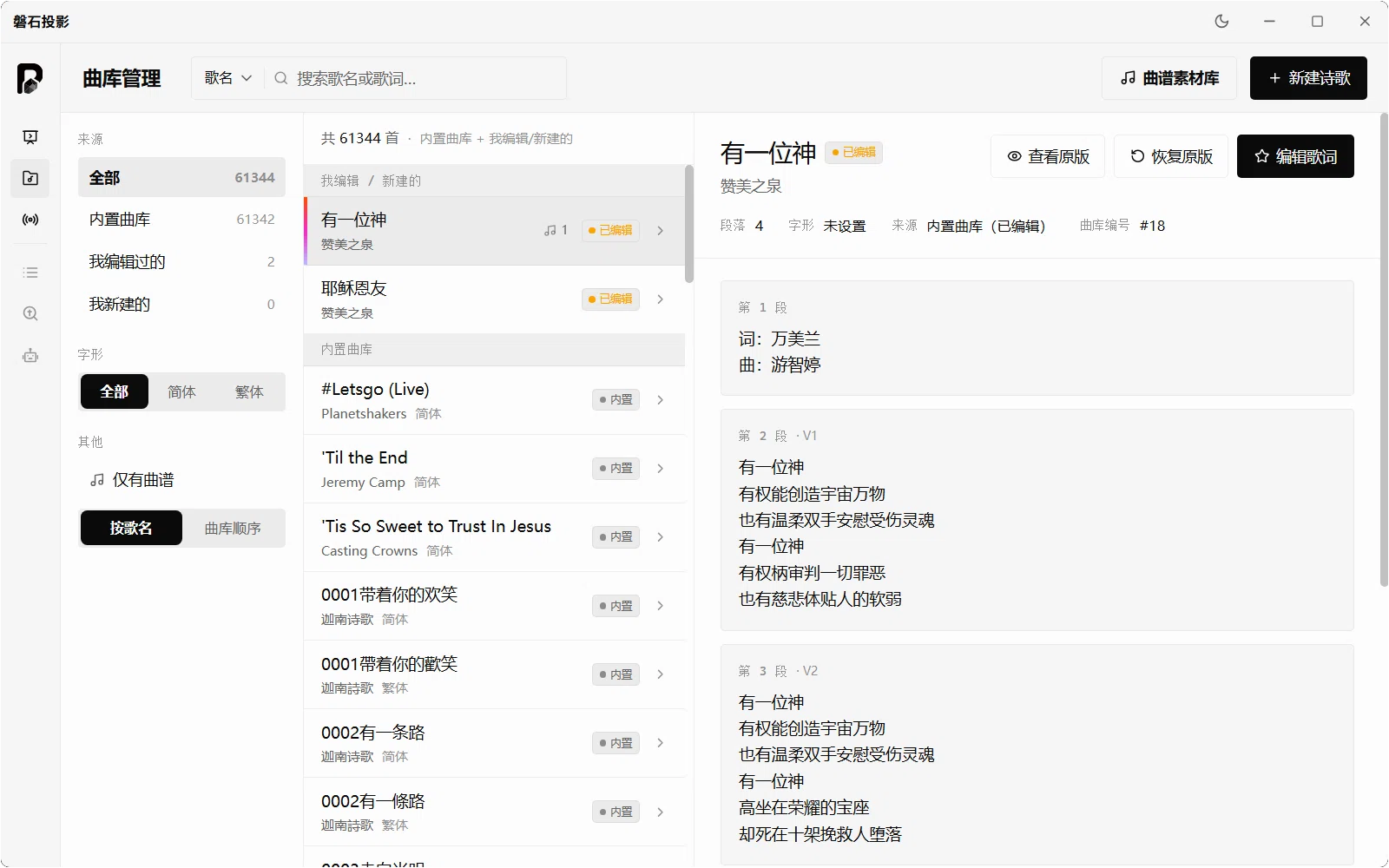Select the 繁体 font filter
This screenshot has height=868, width=1389.
(249, 391)
